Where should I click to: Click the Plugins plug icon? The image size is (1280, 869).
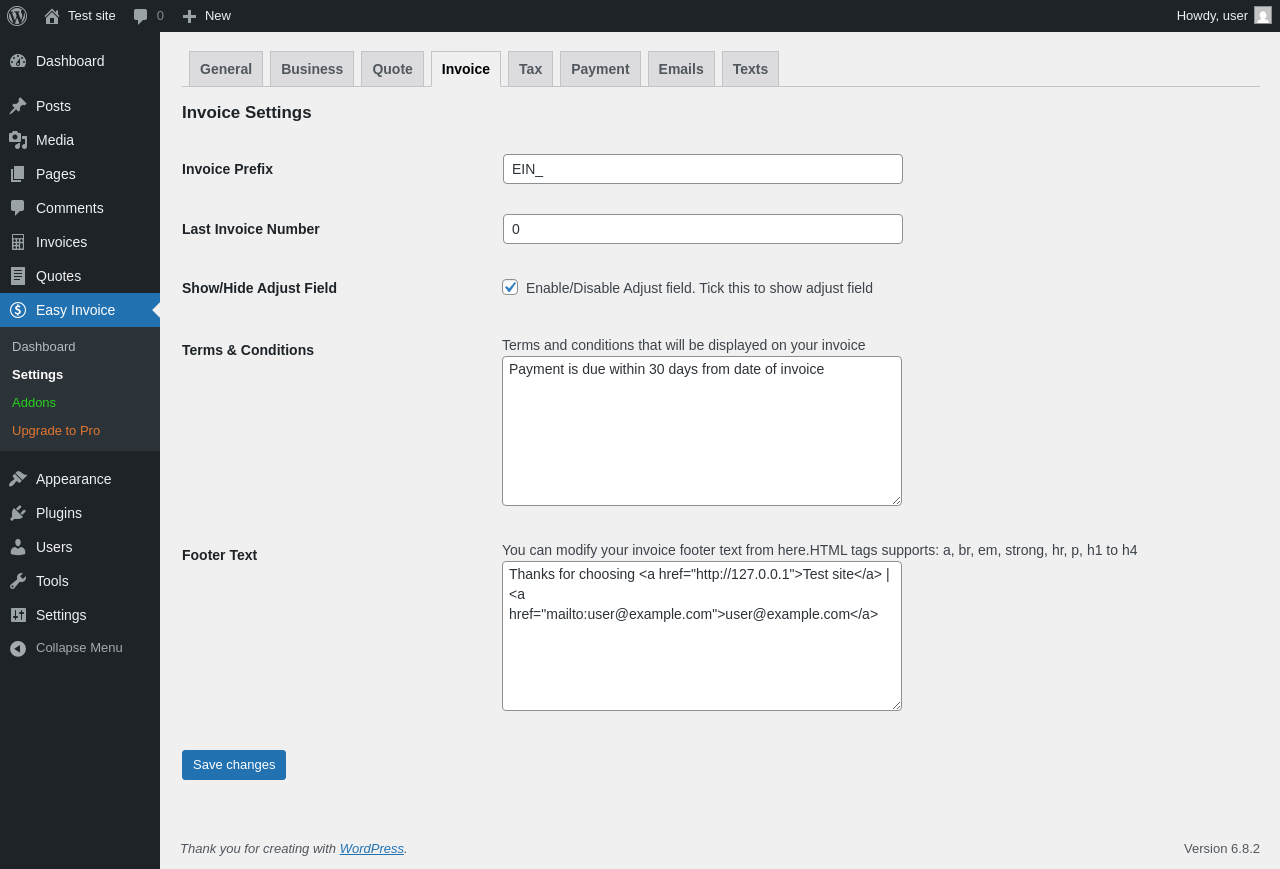[18, 513]
